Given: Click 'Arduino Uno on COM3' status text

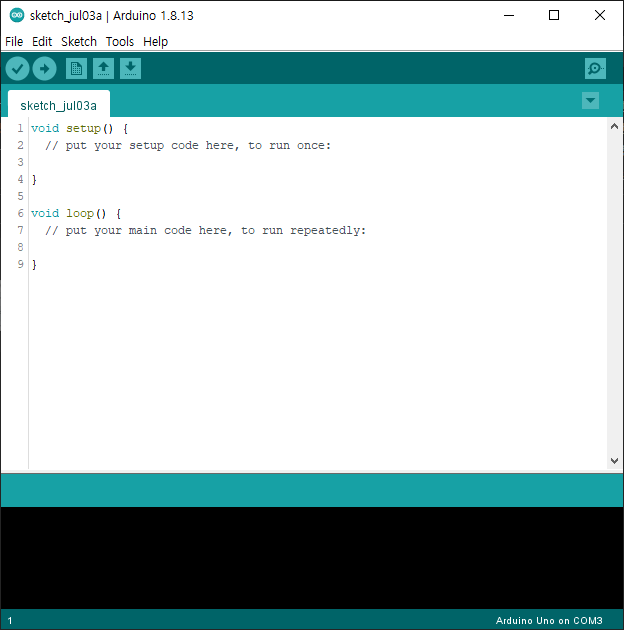Looking at the screenshot, I should coord(549,620).
